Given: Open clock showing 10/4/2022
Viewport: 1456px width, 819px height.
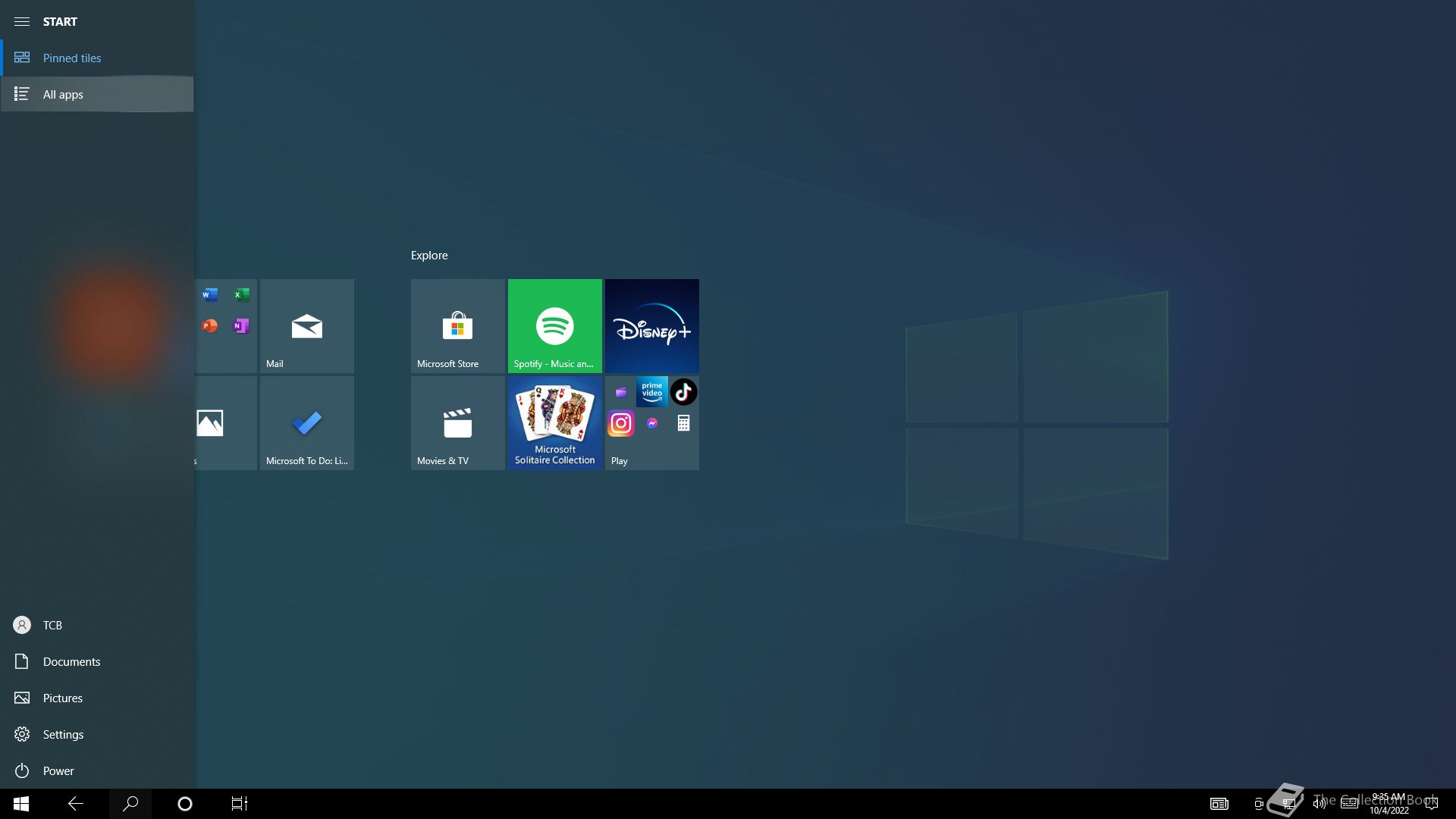Looking at the screenshot, I should click(x=1389, y=804).
